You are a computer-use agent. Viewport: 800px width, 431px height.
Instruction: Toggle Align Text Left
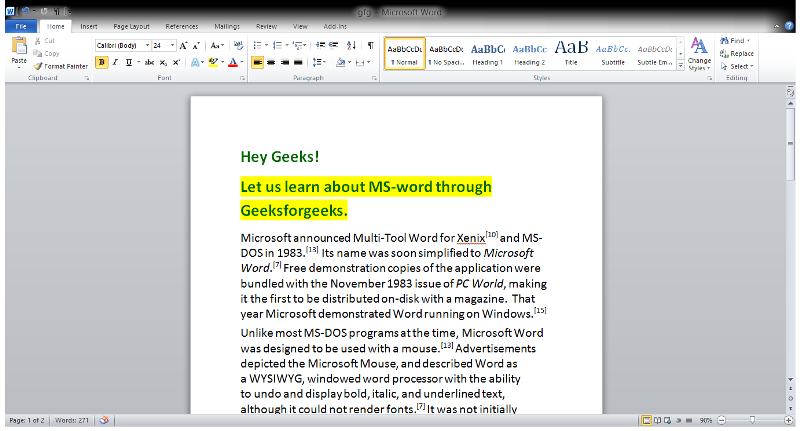(x=258, y=62)
